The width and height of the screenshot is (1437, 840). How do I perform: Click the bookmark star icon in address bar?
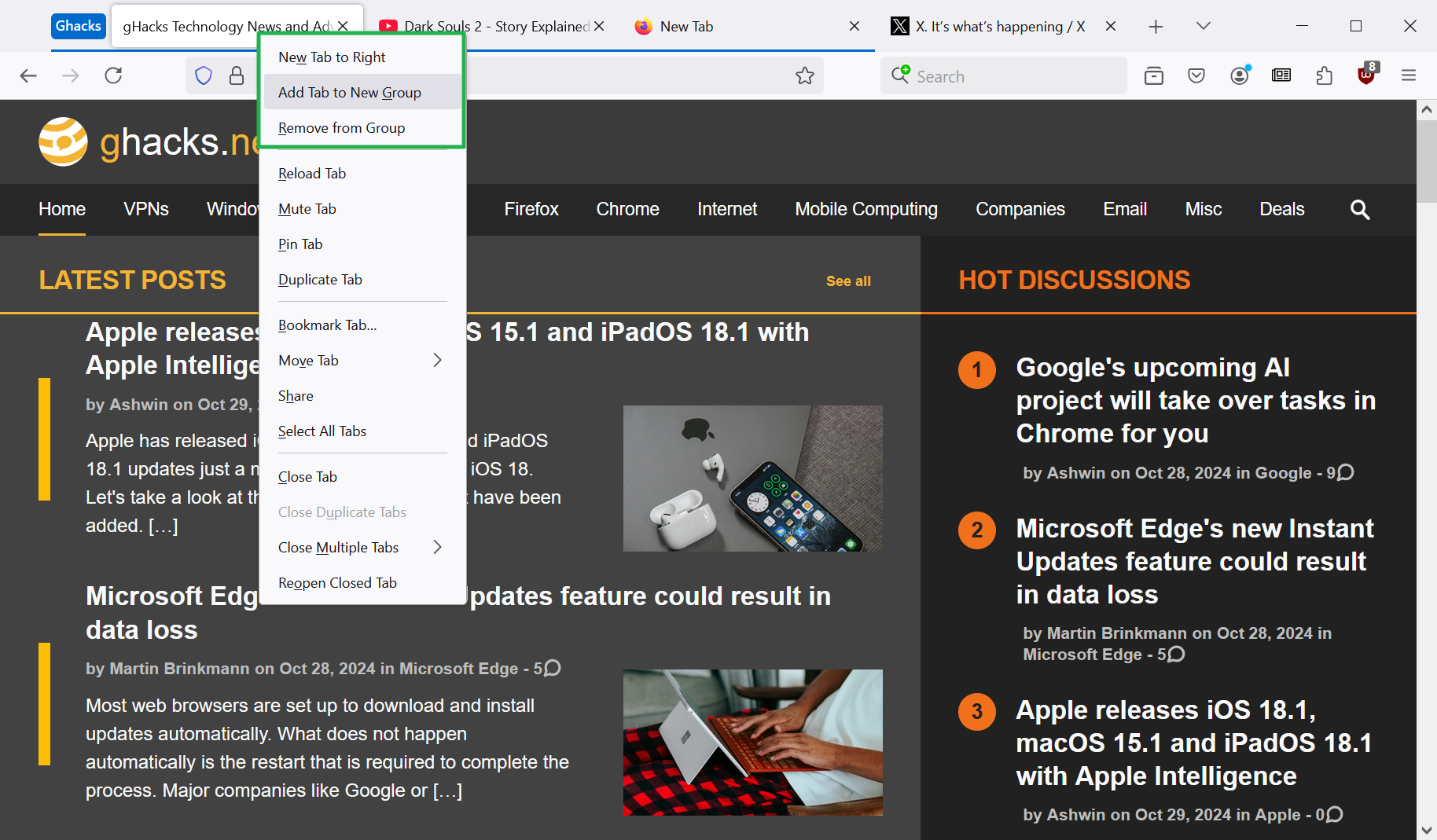pos(804,76)
